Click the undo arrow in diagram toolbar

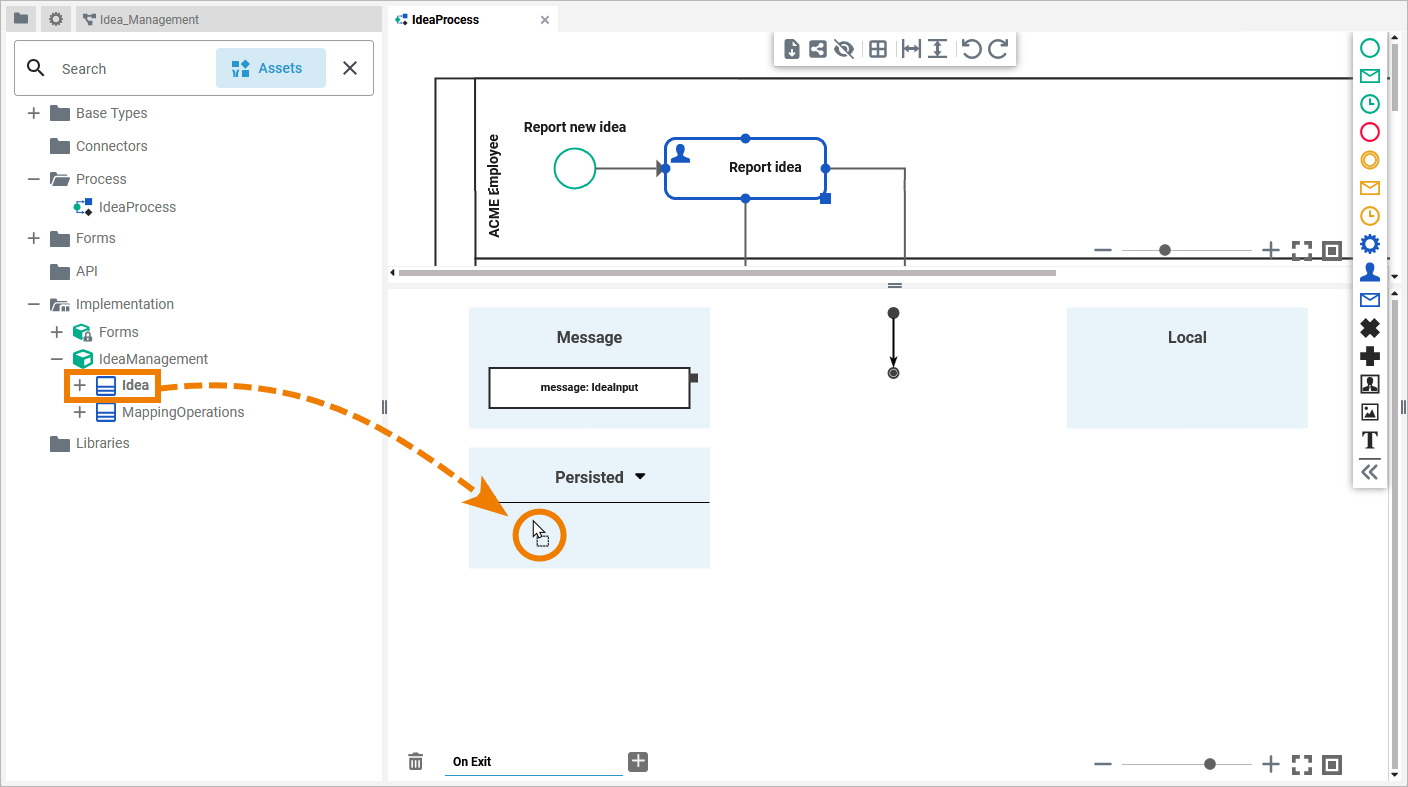pos(970,49)
